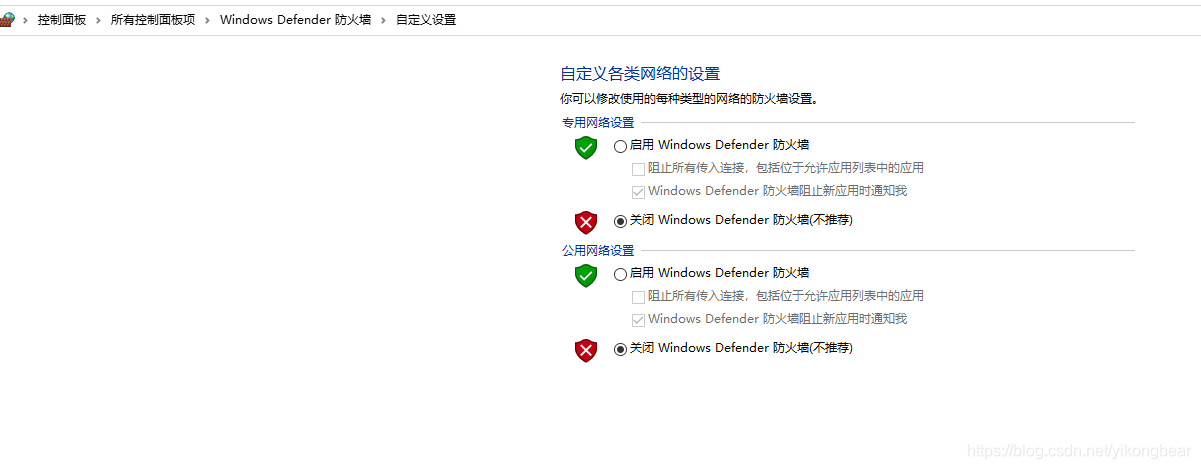Click the heading 自定义各类网络的设置
The width and height of the screenshot is (1201, 469).
click(640, 74)
